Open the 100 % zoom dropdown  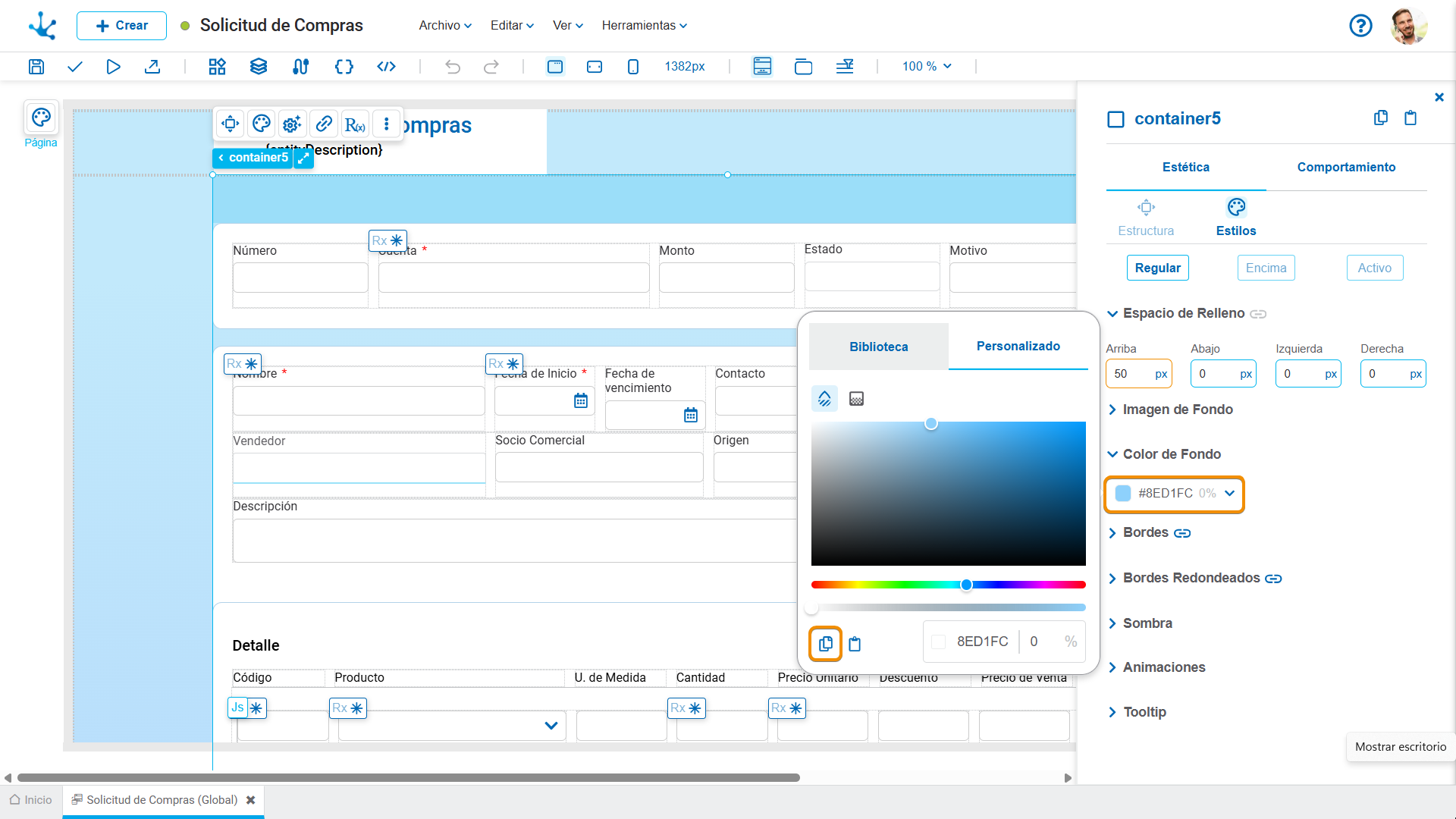pos(927,67)
